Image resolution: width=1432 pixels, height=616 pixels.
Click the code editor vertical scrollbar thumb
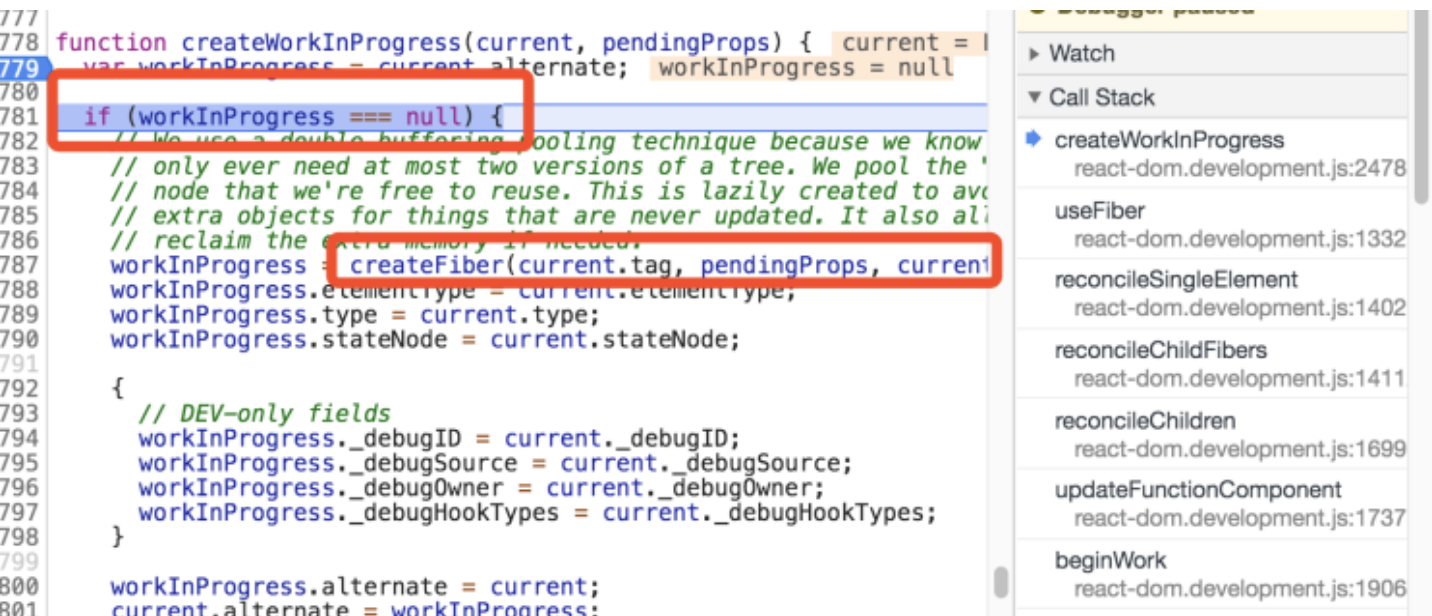pyautogui.click(x=1000, y=581)
